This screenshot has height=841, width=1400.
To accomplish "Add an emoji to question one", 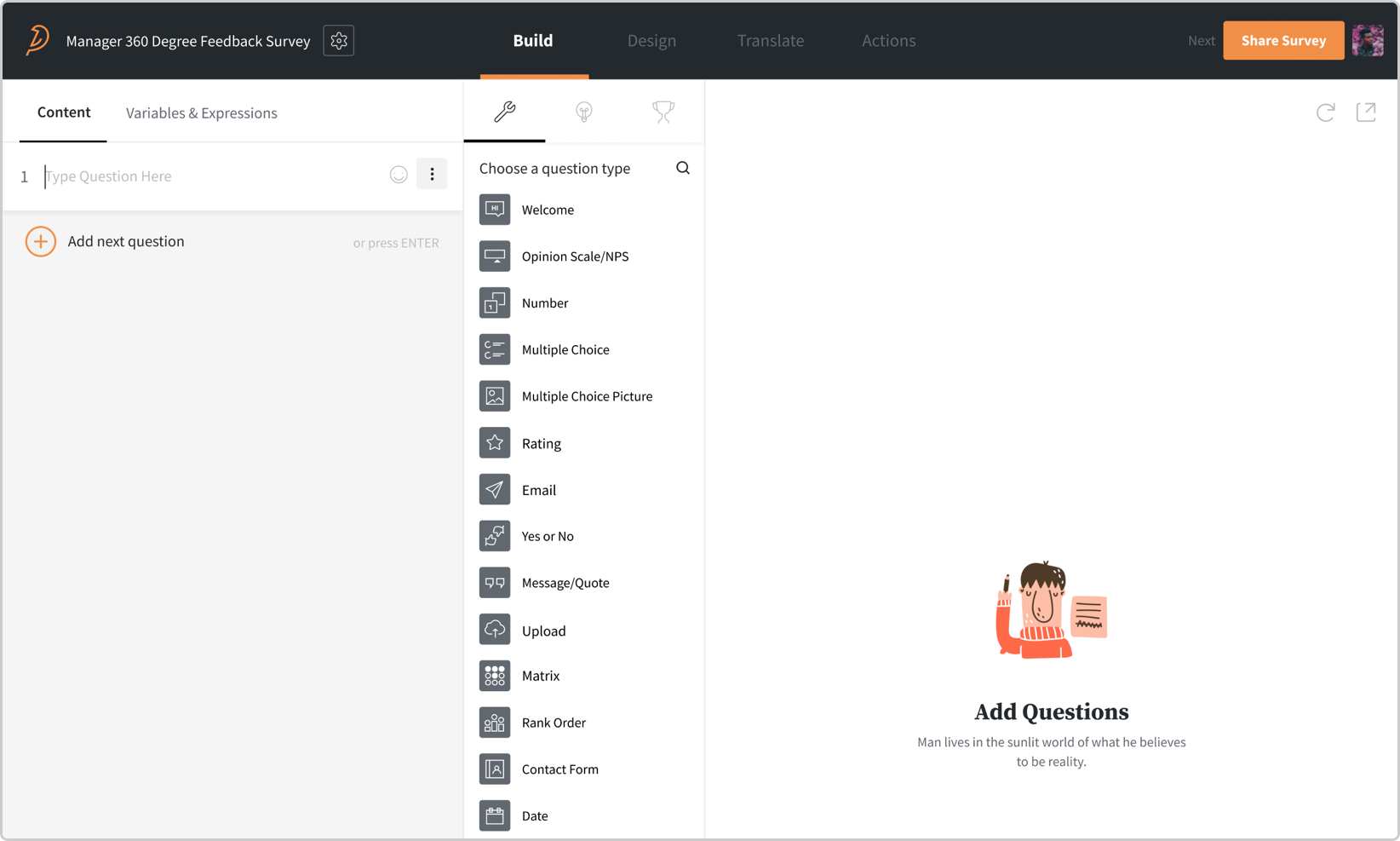I will pyautogui.click(x=399, y=174).
